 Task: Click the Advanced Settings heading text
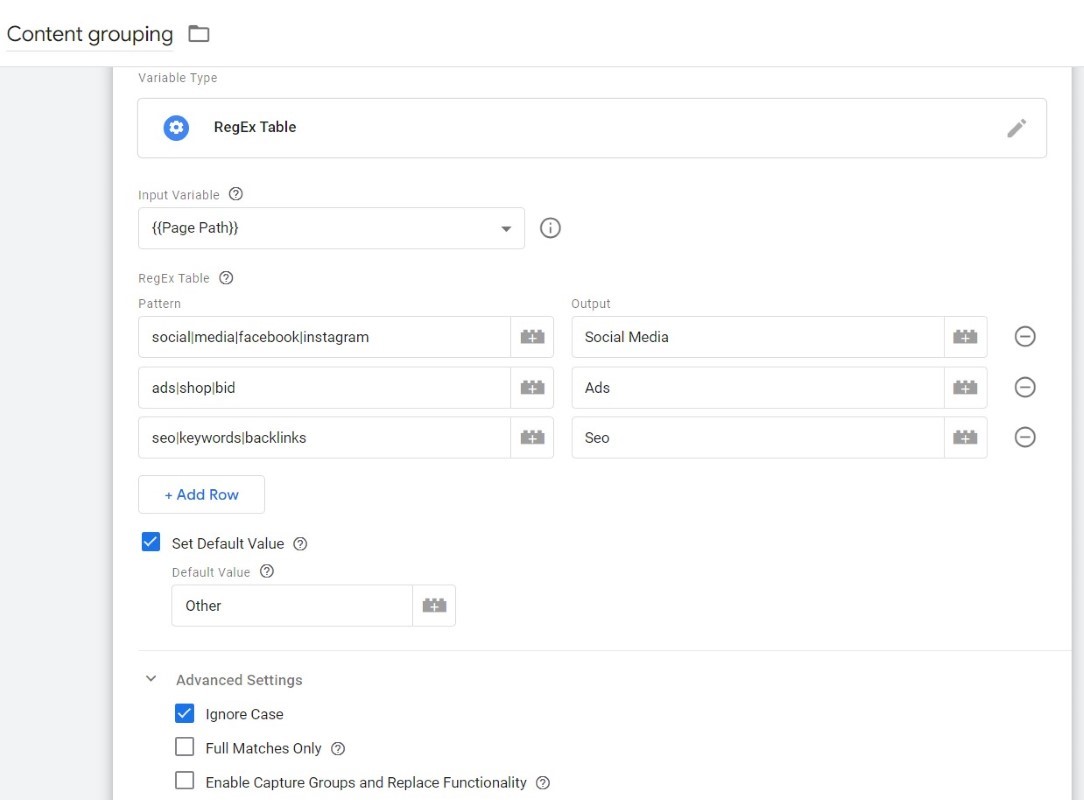click(x=239, y=680)
